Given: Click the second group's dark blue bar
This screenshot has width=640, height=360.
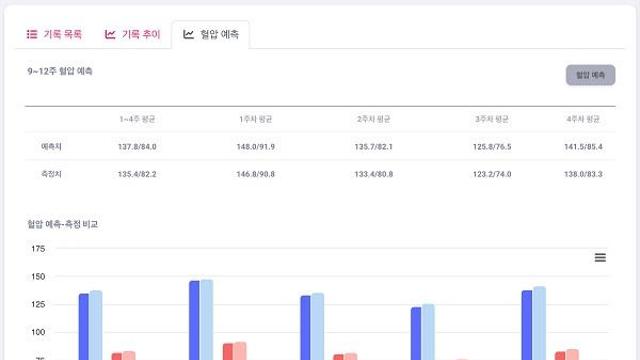Looking at the screenshot, I should [x=195, y=320].
